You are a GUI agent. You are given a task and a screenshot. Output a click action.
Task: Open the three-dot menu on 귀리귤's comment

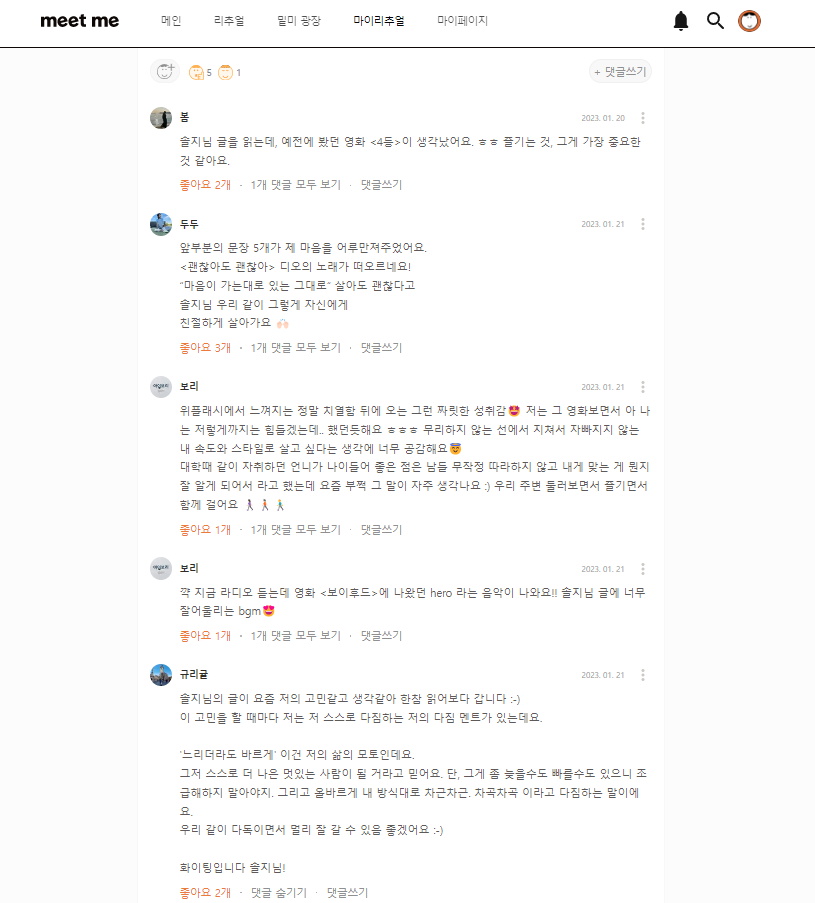click(643, 675)
